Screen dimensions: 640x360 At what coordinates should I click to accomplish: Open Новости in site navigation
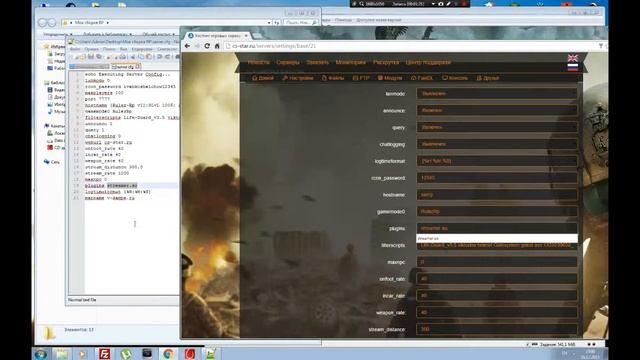pyautogui.click(x=258, y=62)
